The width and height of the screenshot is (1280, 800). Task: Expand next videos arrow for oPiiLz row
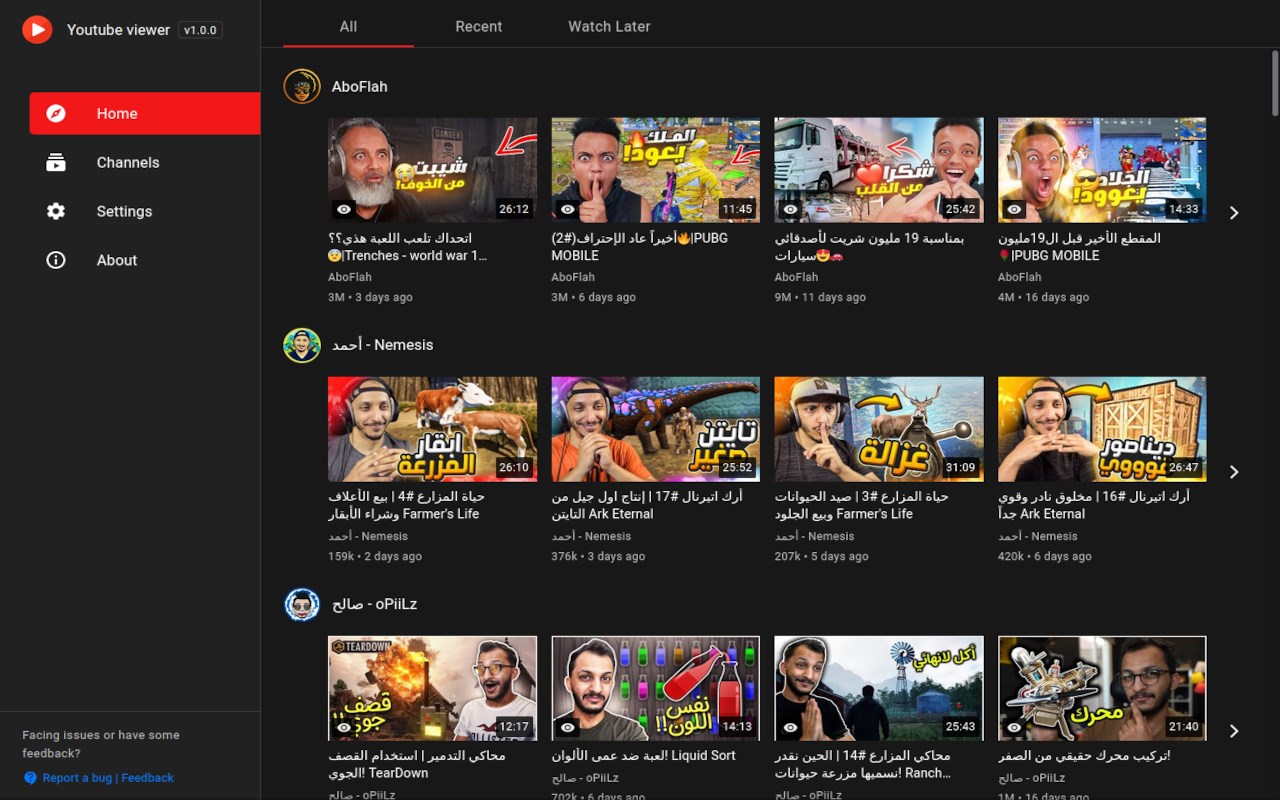click(1234, 731)
